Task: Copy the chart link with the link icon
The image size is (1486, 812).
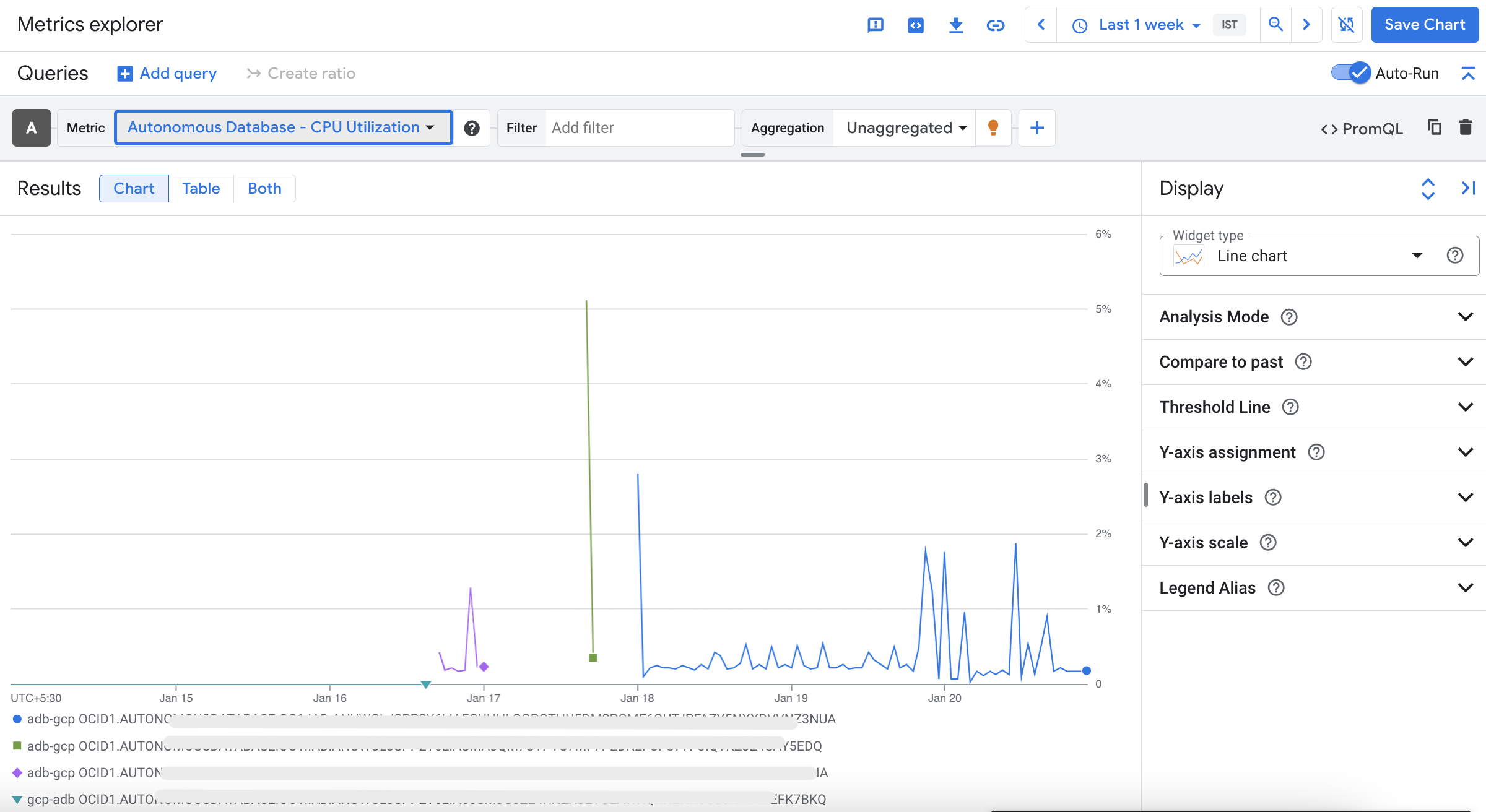Action: click(995, 25)
